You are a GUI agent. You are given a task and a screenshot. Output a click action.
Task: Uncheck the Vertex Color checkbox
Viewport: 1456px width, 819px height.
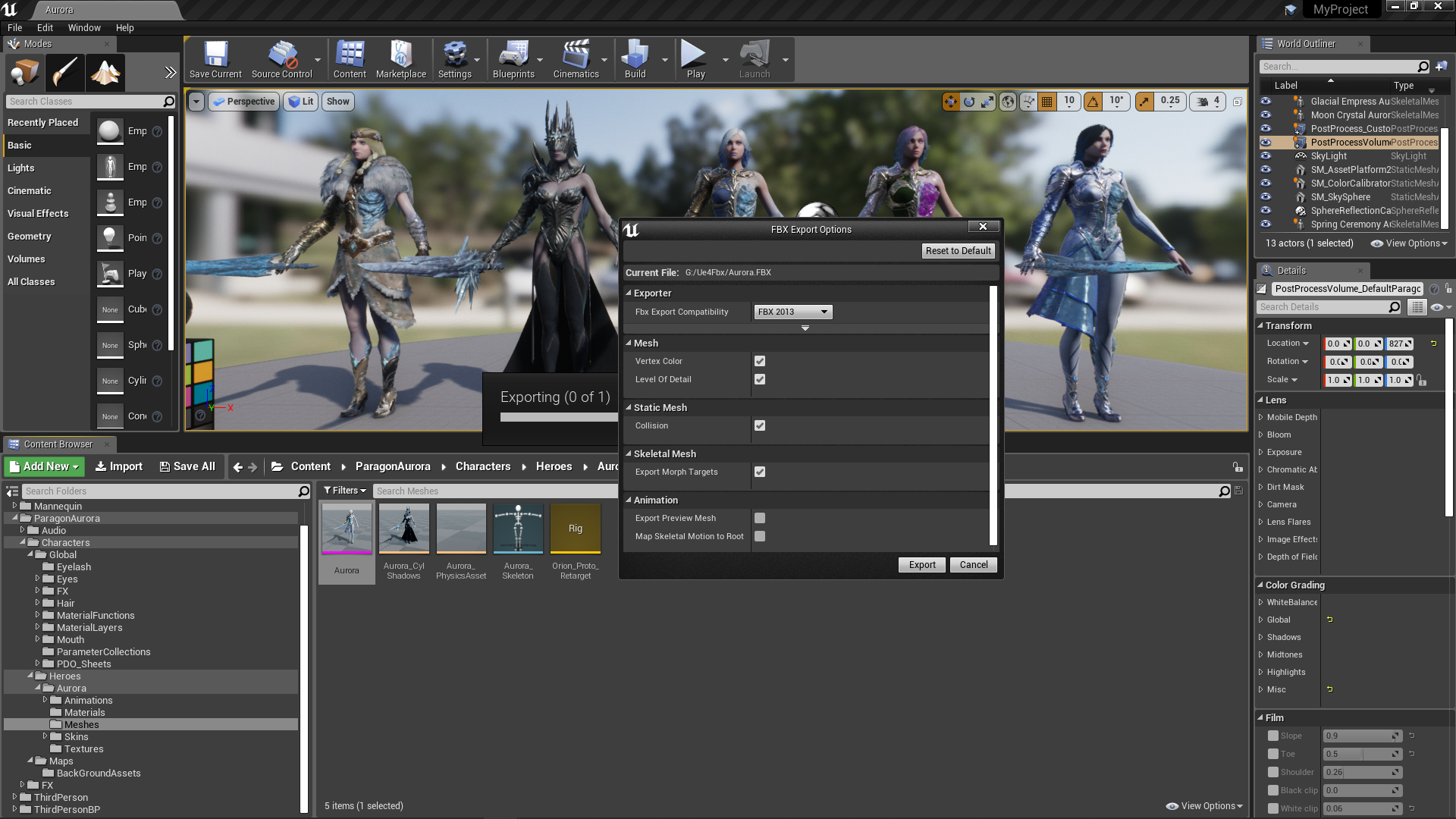click(760, 361)
